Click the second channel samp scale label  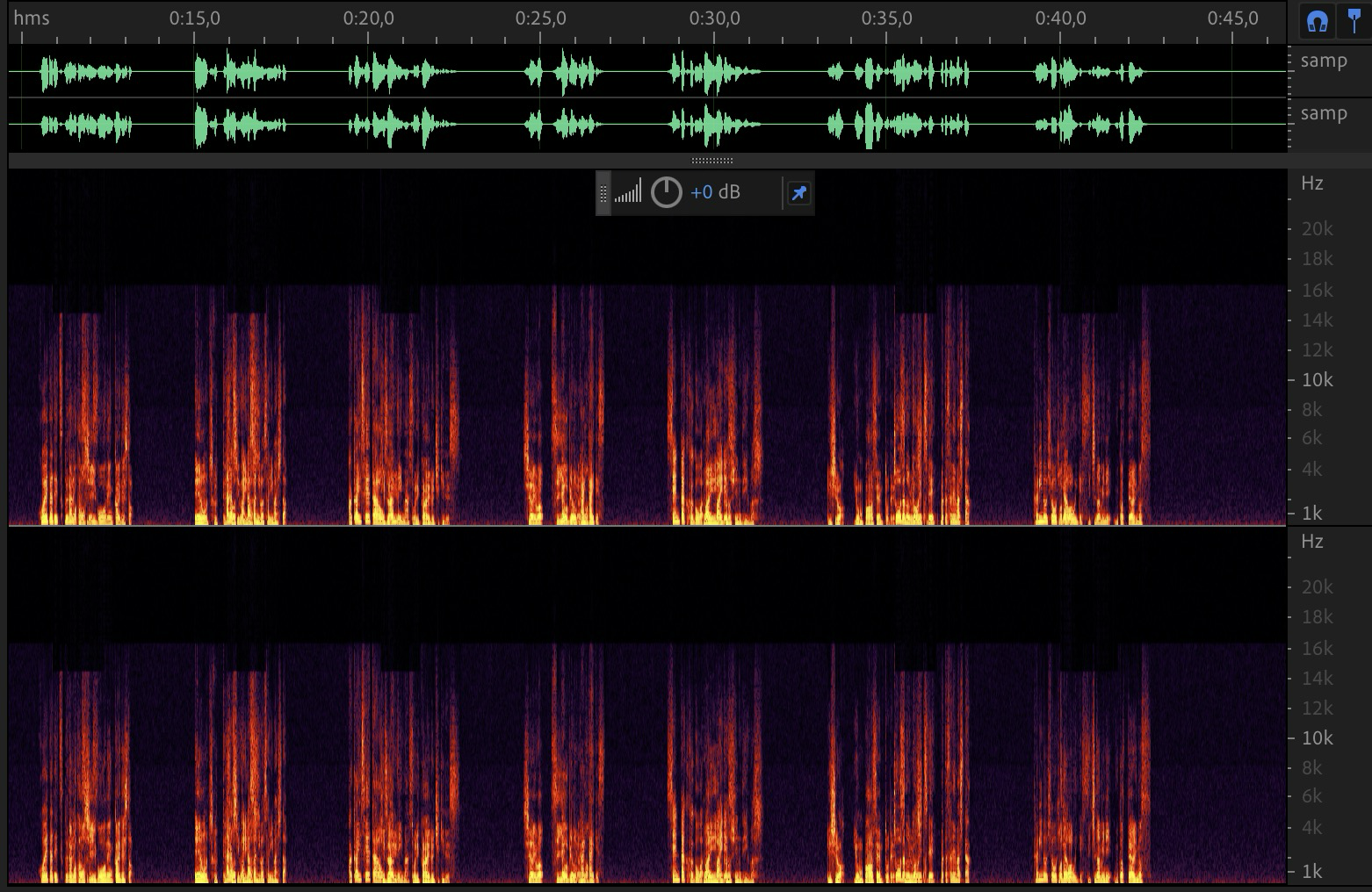click(1324, 113)
